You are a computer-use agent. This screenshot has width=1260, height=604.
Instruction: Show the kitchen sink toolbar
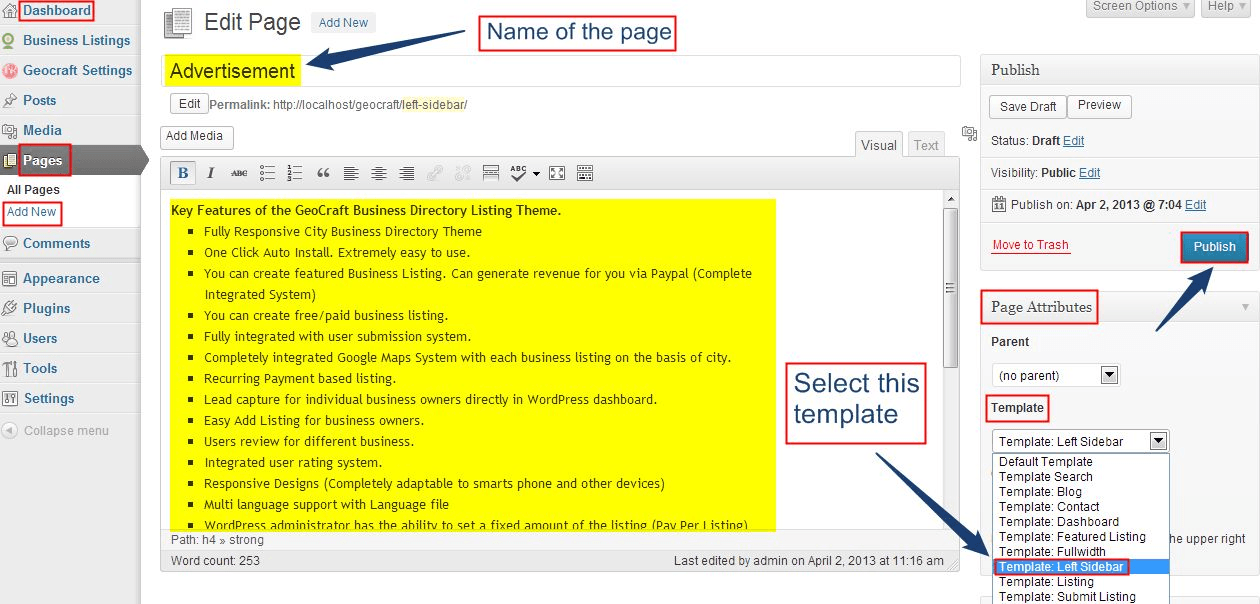click(585, 173)
